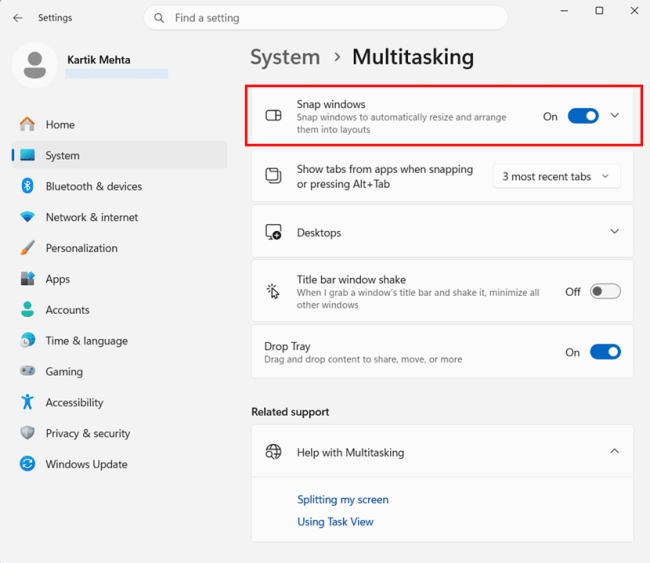Click the search magnifier icon
The image size is (650, 563).
[x=159, y=18]
